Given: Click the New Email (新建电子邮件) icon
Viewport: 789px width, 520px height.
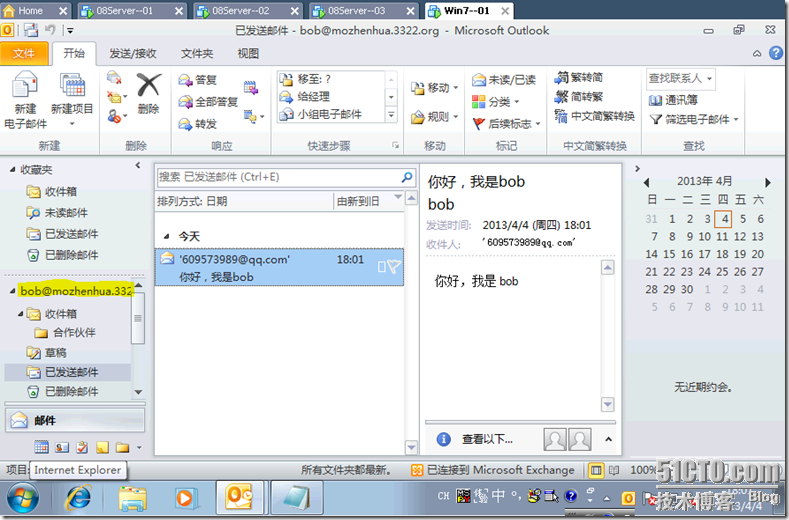Looking at the screenshot, I should coord(25,100).
